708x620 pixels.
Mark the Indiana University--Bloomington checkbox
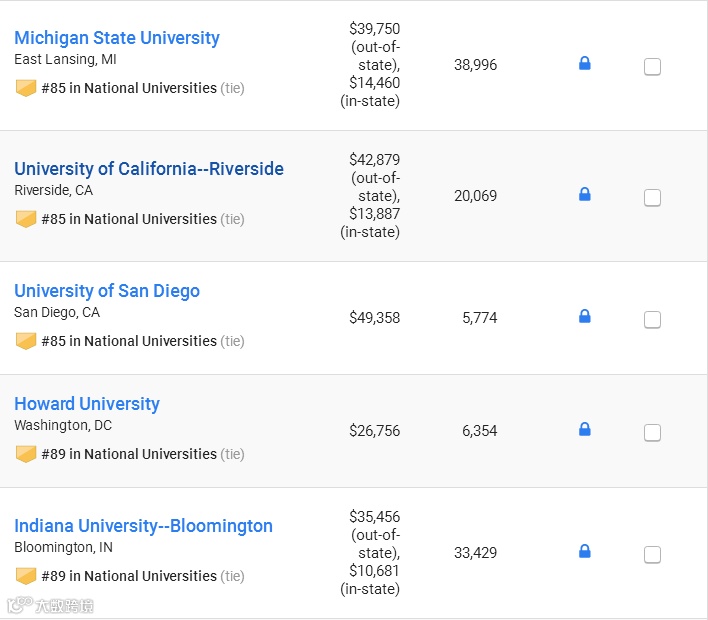pos(652,555)
